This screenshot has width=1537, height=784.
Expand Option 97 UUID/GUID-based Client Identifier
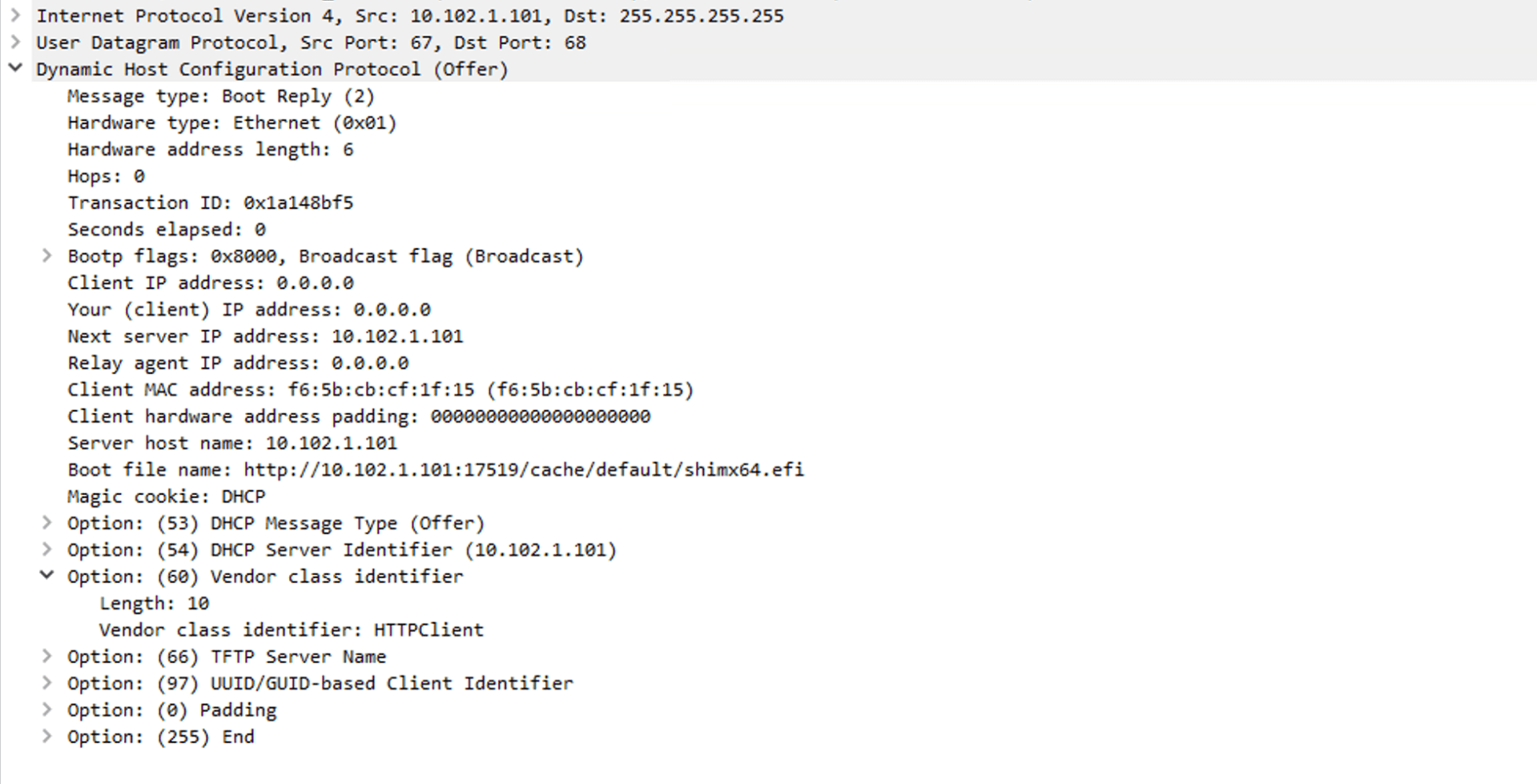(x=46, y=682)
